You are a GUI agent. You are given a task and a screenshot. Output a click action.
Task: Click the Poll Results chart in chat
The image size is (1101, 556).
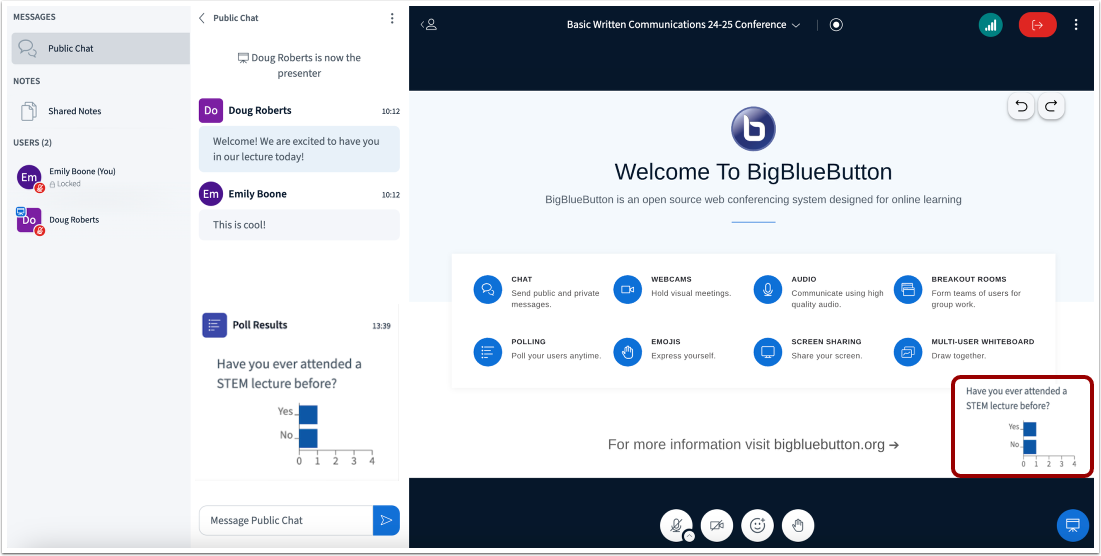tap(326, 435)
